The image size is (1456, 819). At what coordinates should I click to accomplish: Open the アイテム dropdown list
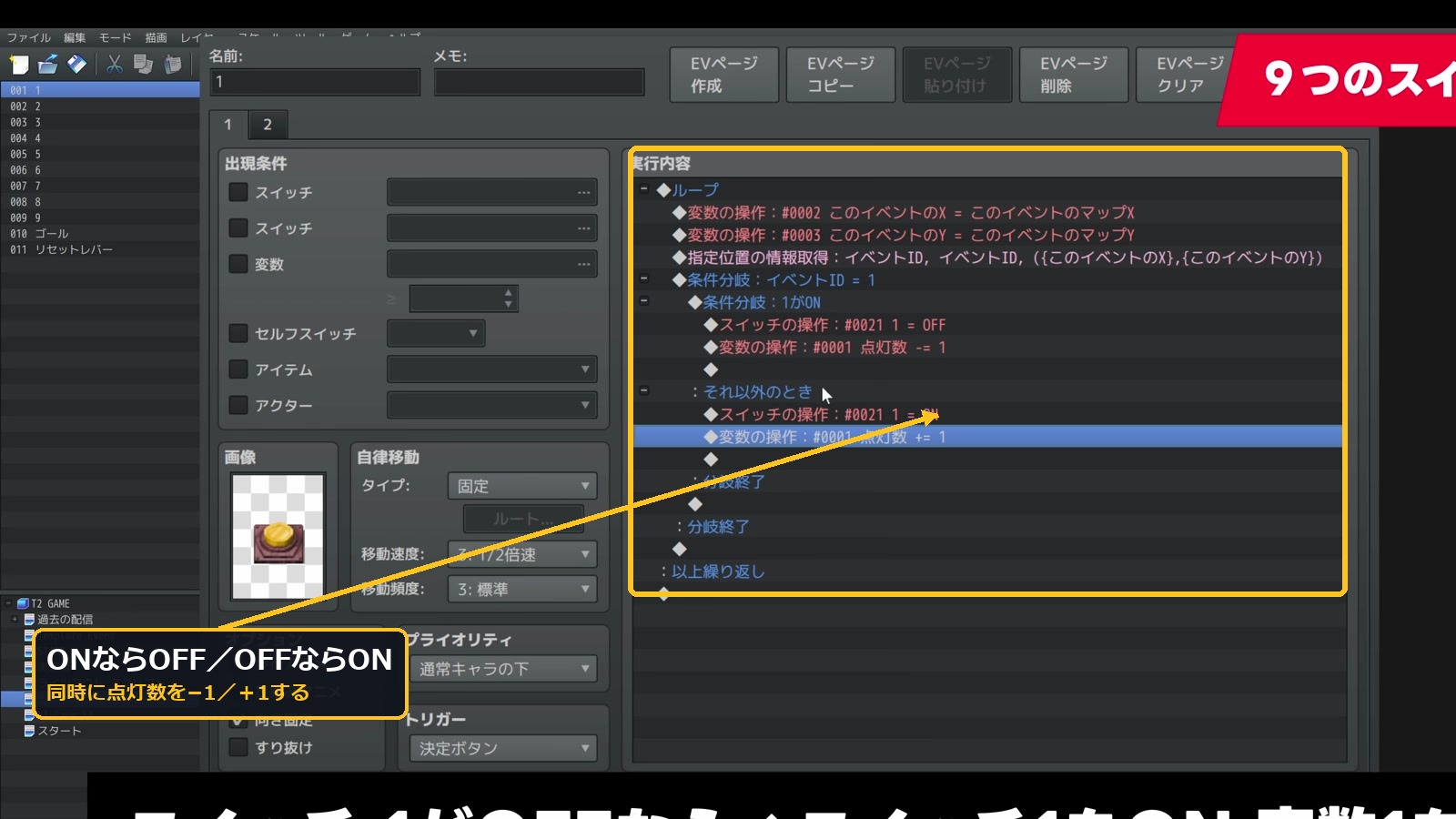(492, 369)
